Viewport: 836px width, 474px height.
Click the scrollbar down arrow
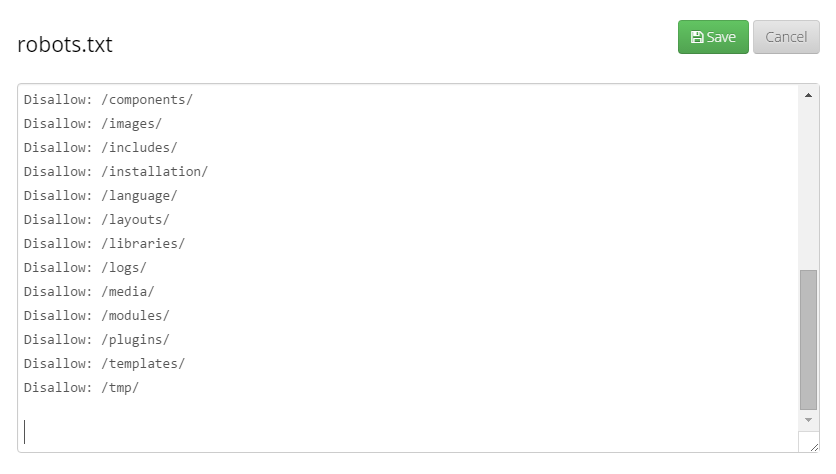pyautogui.click(x=808, y=420)
